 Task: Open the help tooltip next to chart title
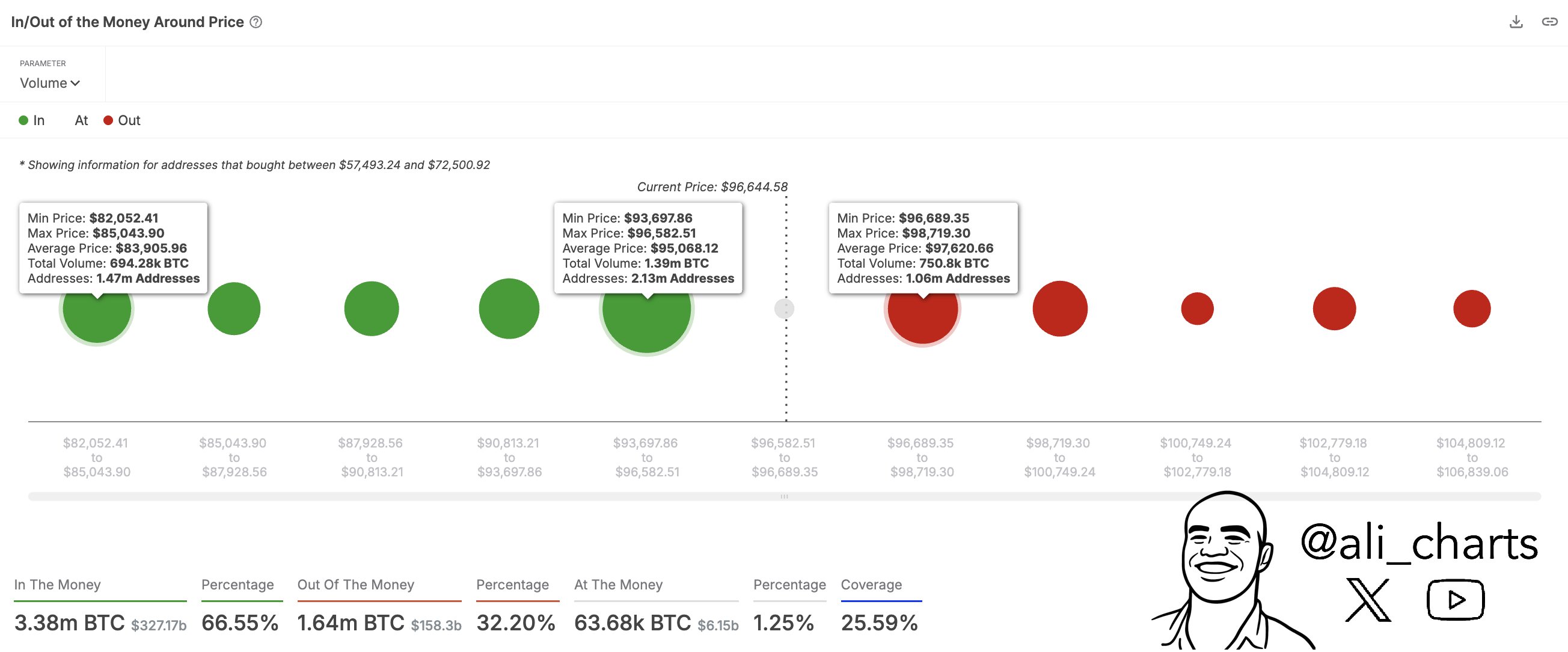point(256,22)
